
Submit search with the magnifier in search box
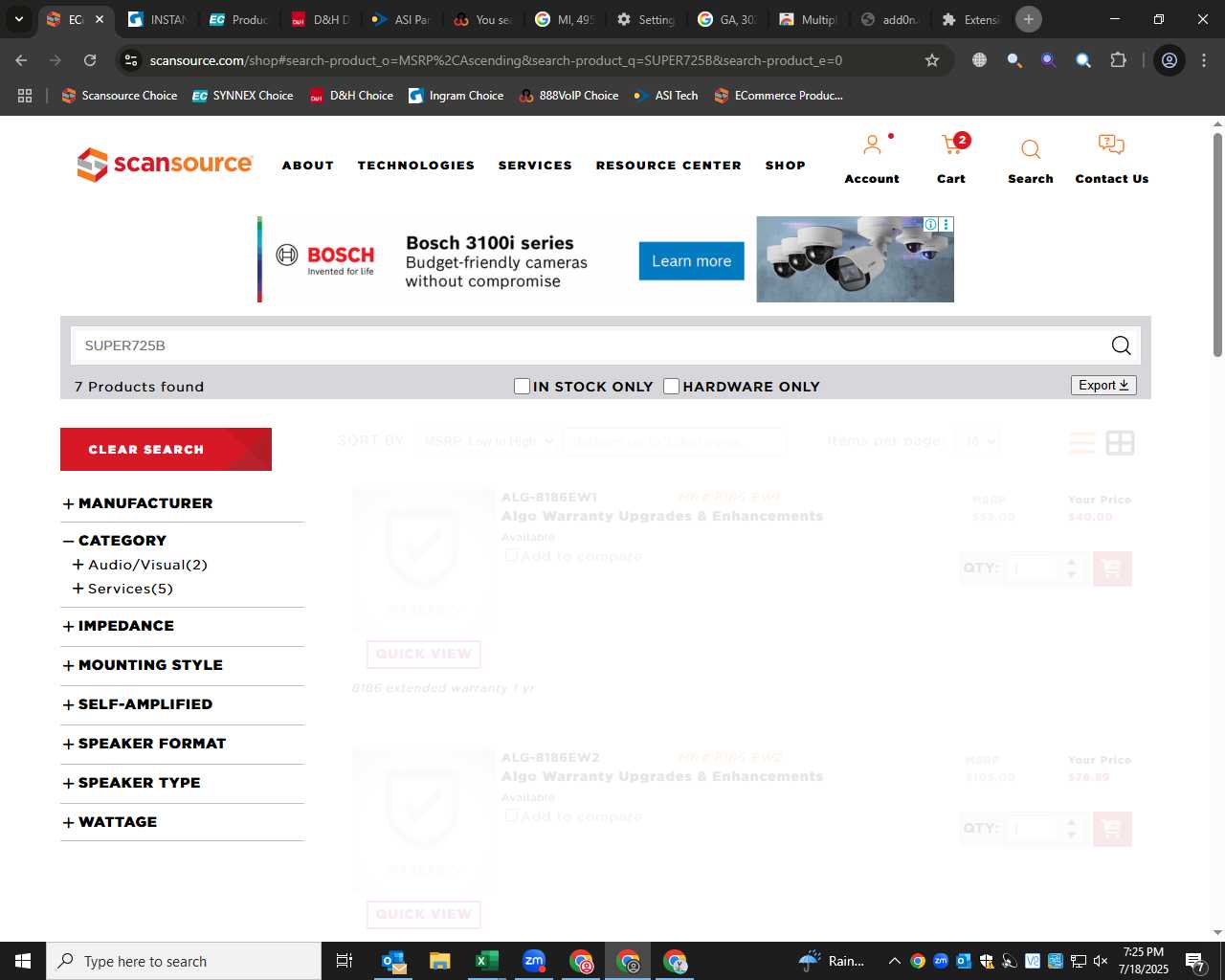[1121, 345]
